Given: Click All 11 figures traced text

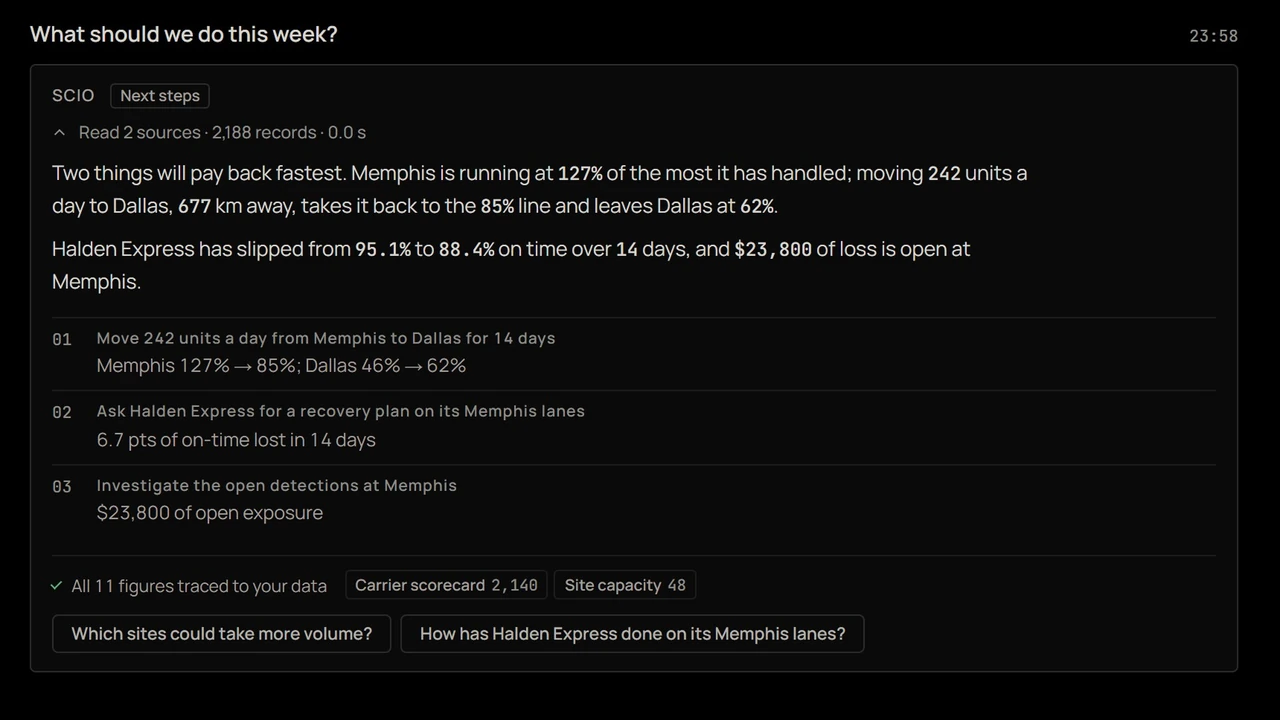Looking at the screenshot, I should pos(199,586).
